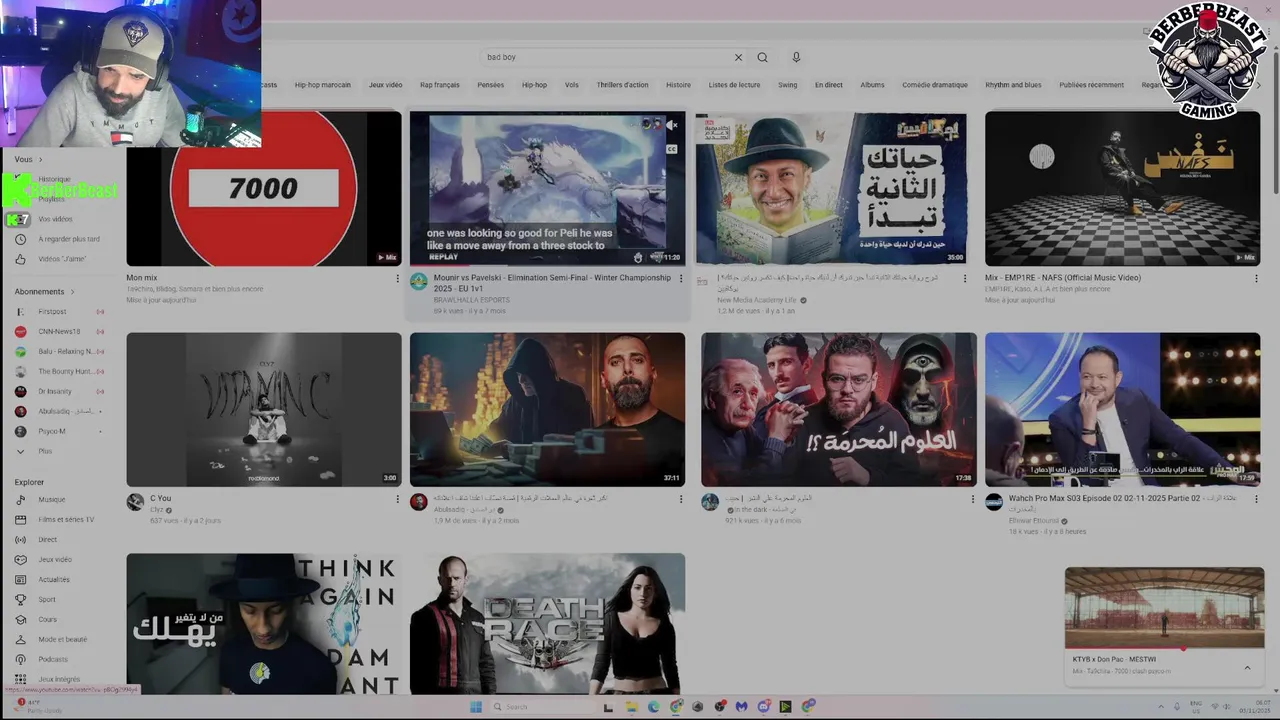
Task: Click in the 'bad boy' search field
Action: pos(607,57)
